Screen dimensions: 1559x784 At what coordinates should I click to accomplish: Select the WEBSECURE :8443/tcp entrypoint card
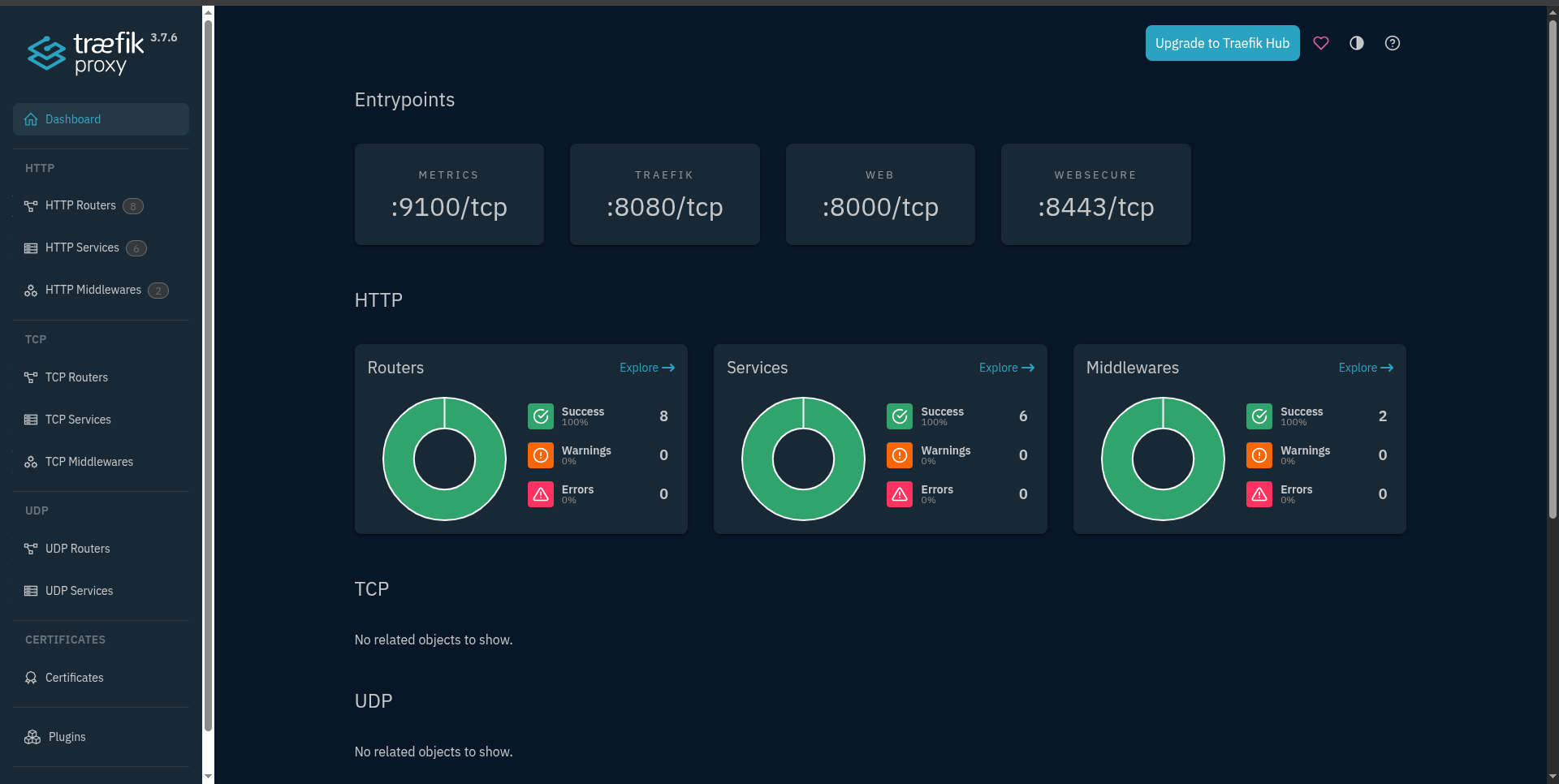1096,194
